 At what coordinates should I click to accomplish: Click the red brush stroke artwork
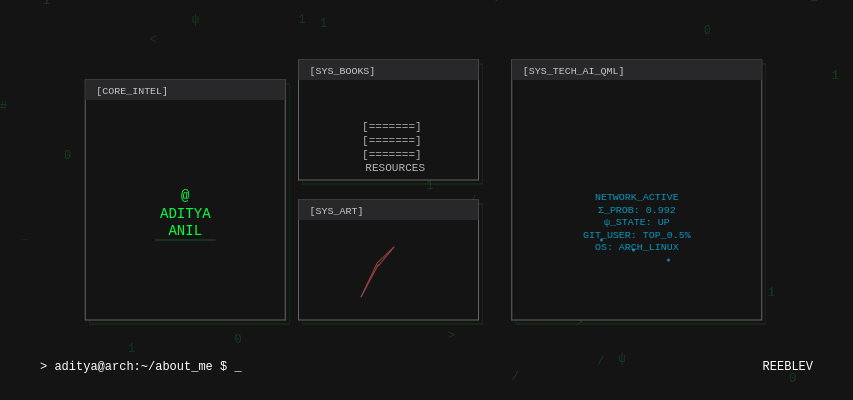(x=377, y=271)
